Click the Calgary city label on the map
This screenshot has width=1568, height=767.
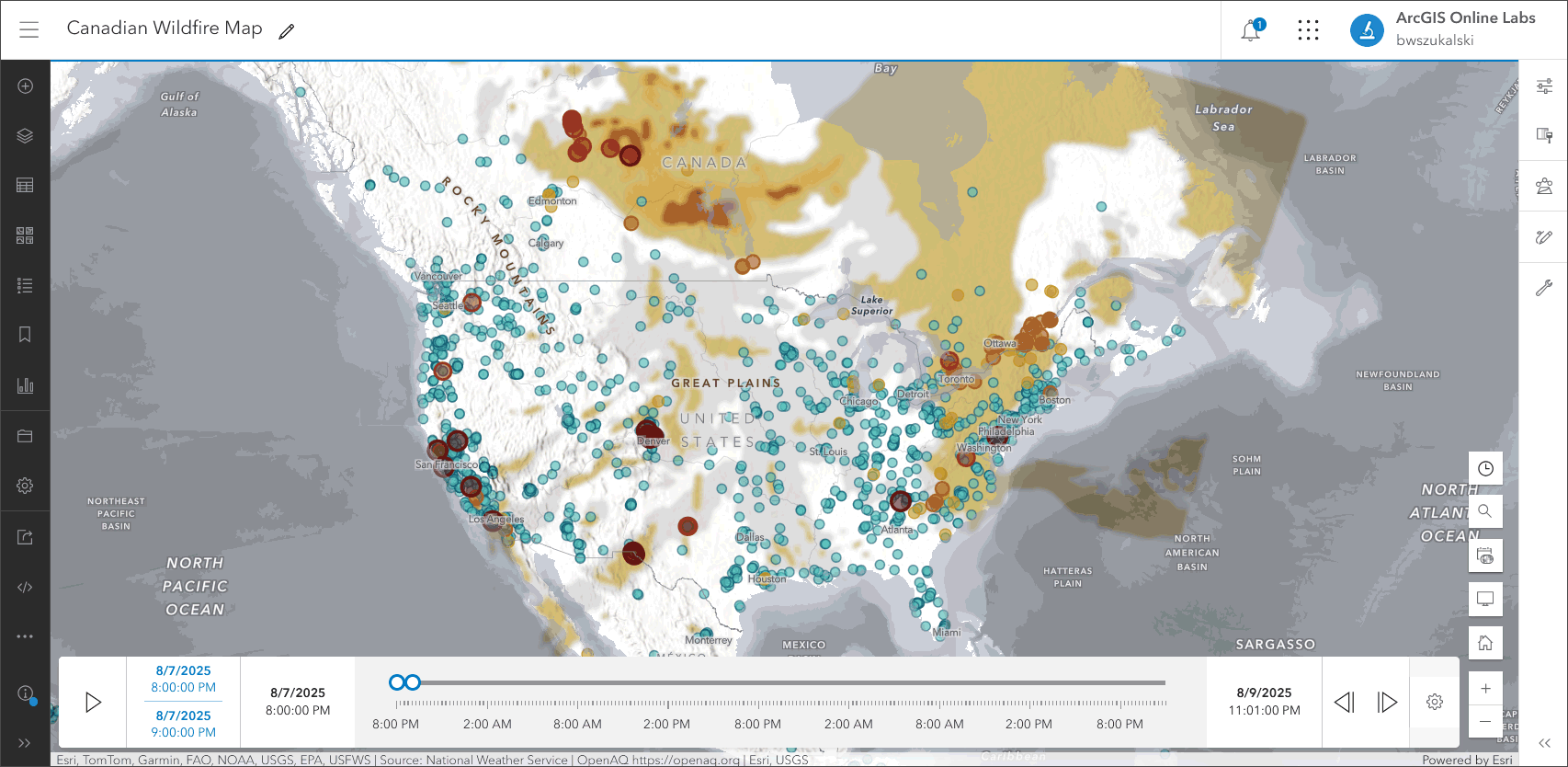click(546, 244)
